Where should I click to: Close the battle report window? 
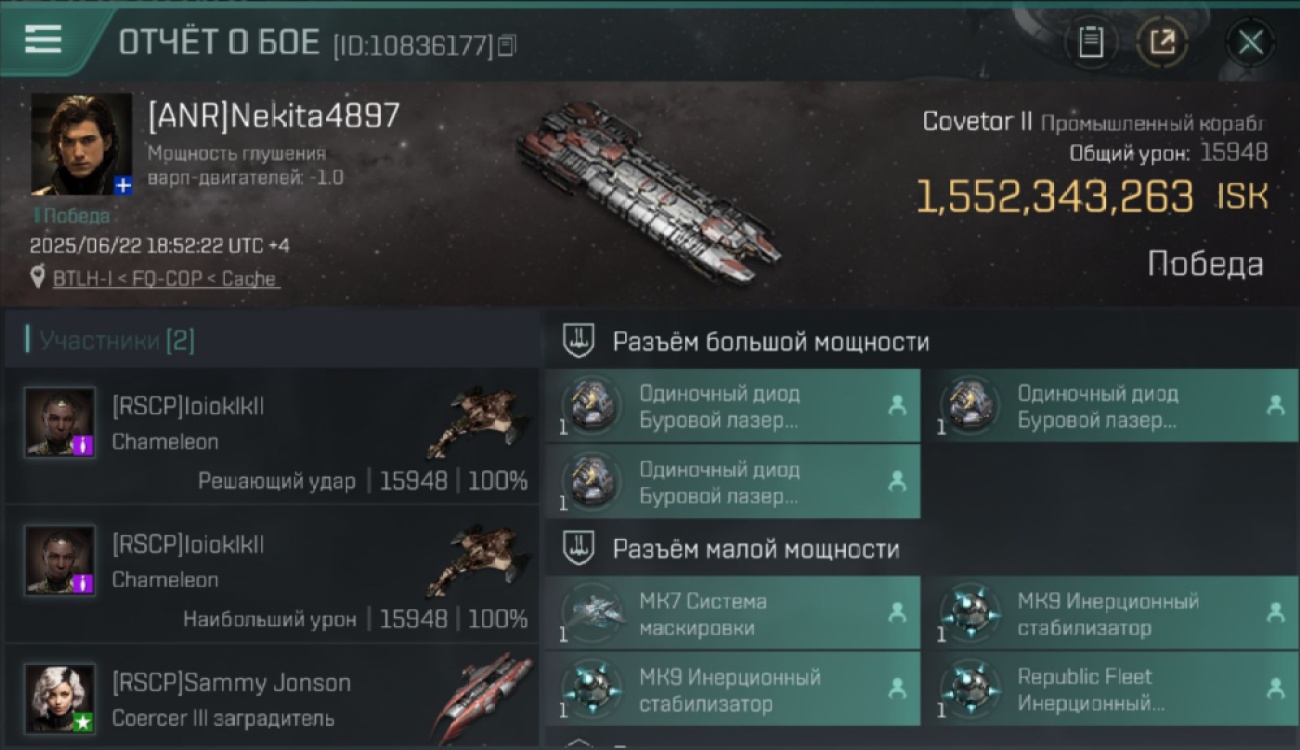(x=1250, y=43)
